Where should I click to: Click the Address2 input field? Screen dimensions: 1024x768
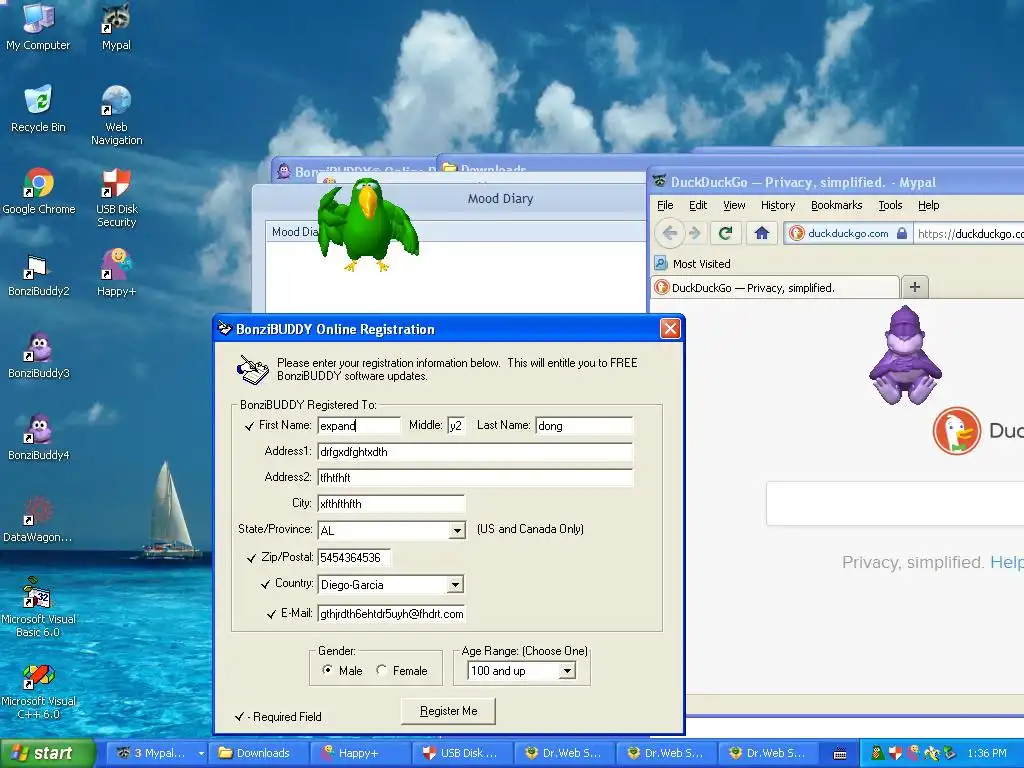click(475, 478)
